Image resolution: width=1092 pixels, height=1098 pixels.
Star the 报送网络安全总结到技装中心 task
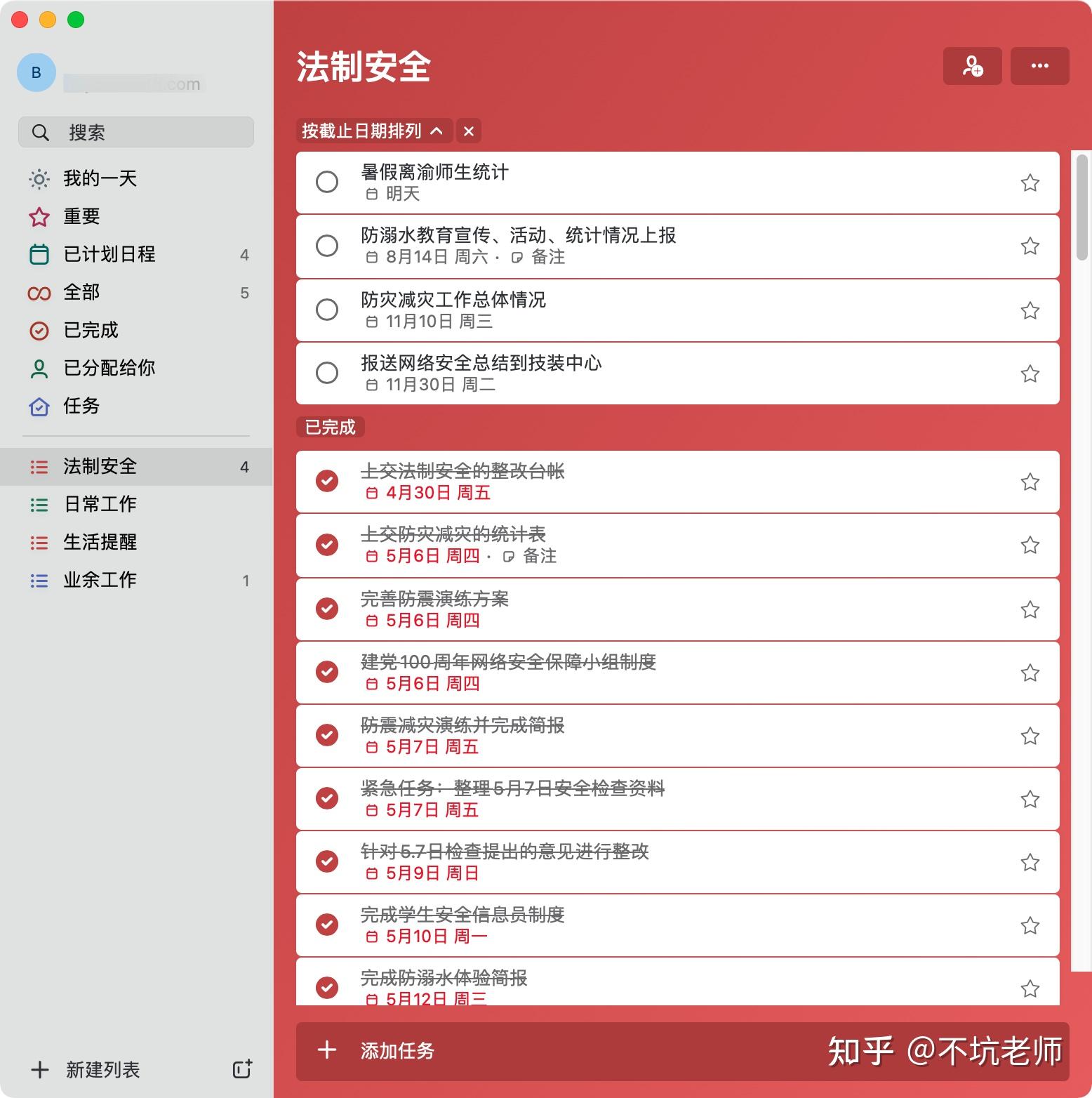1030,373
